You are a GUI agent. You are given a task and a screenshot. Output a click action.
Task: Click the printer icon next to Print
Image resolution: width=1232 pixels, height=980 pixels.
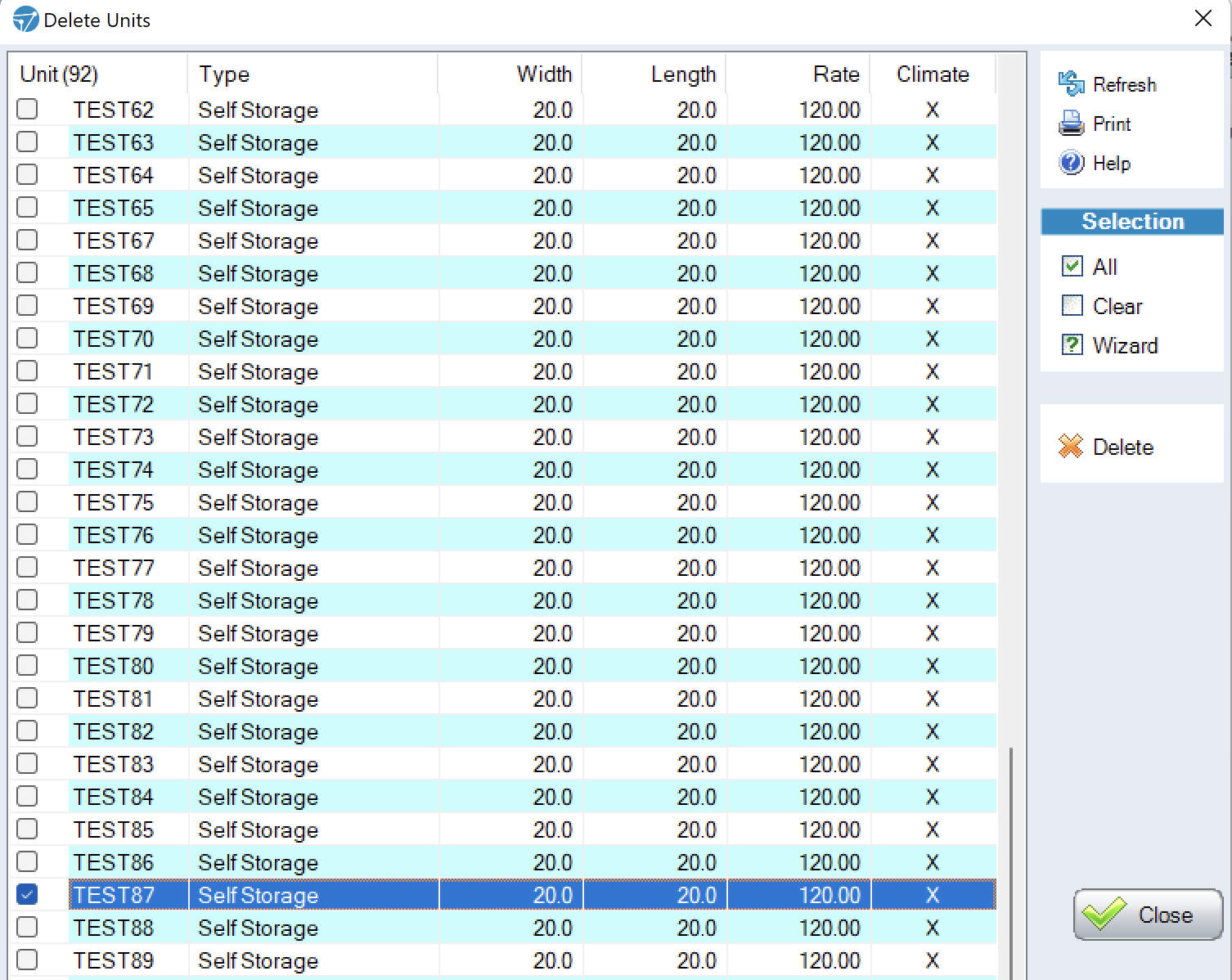point(1071,124)
